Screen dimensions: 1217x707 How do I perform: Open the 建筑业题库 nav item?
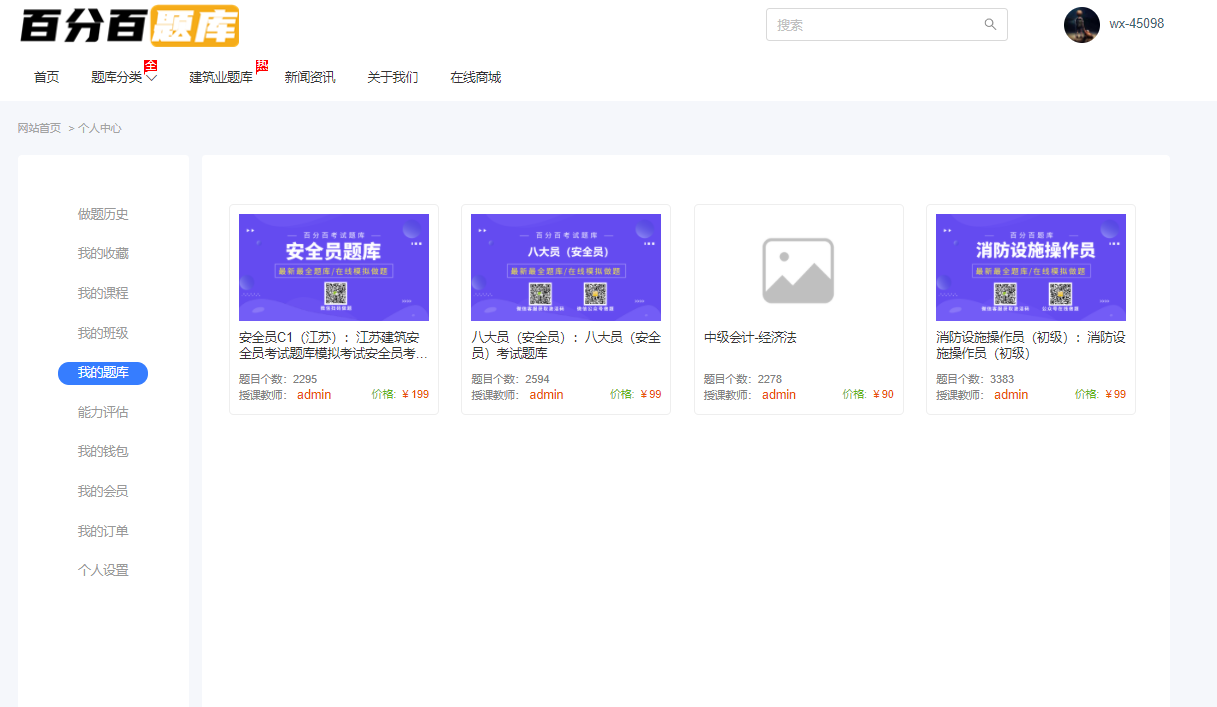(221, 77)
